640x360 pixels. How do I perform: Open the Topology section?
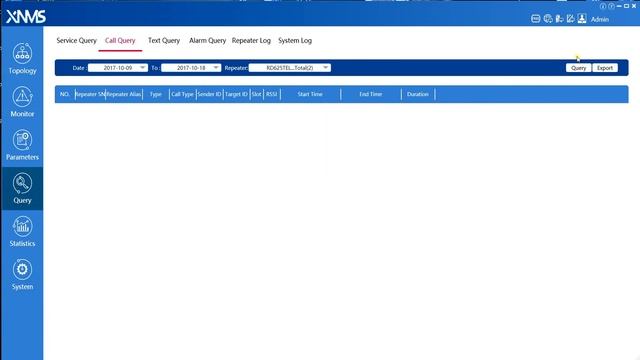tap(22, 59)
